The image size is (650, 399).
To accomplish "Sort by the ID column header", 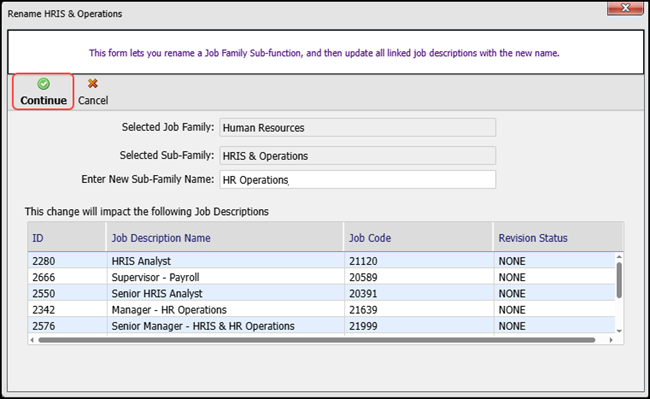I will 67,238.
